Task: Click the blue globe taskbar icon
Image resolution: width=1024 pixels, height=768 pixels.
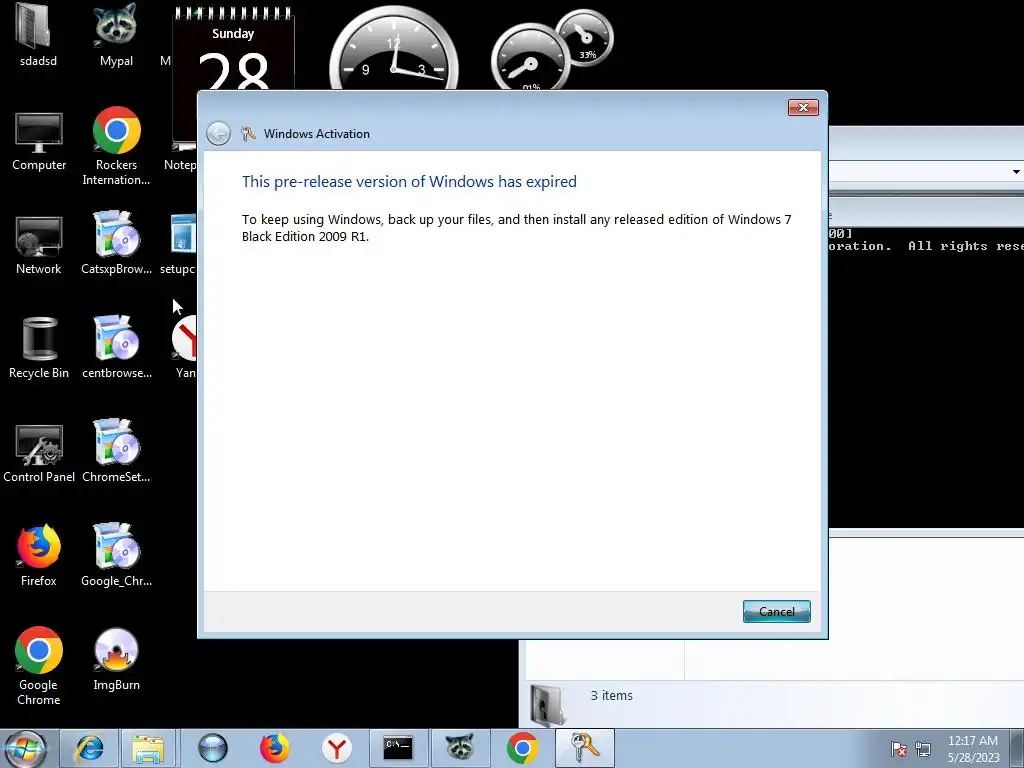Action: (x=212, y=748)
